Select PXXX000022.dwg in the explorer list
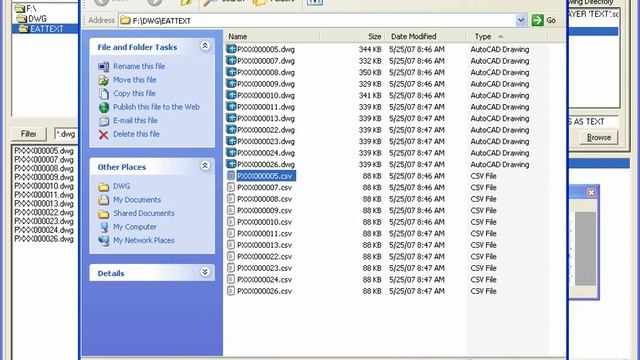640x360 pixels. pyautogui.click(x=266, y=130)
